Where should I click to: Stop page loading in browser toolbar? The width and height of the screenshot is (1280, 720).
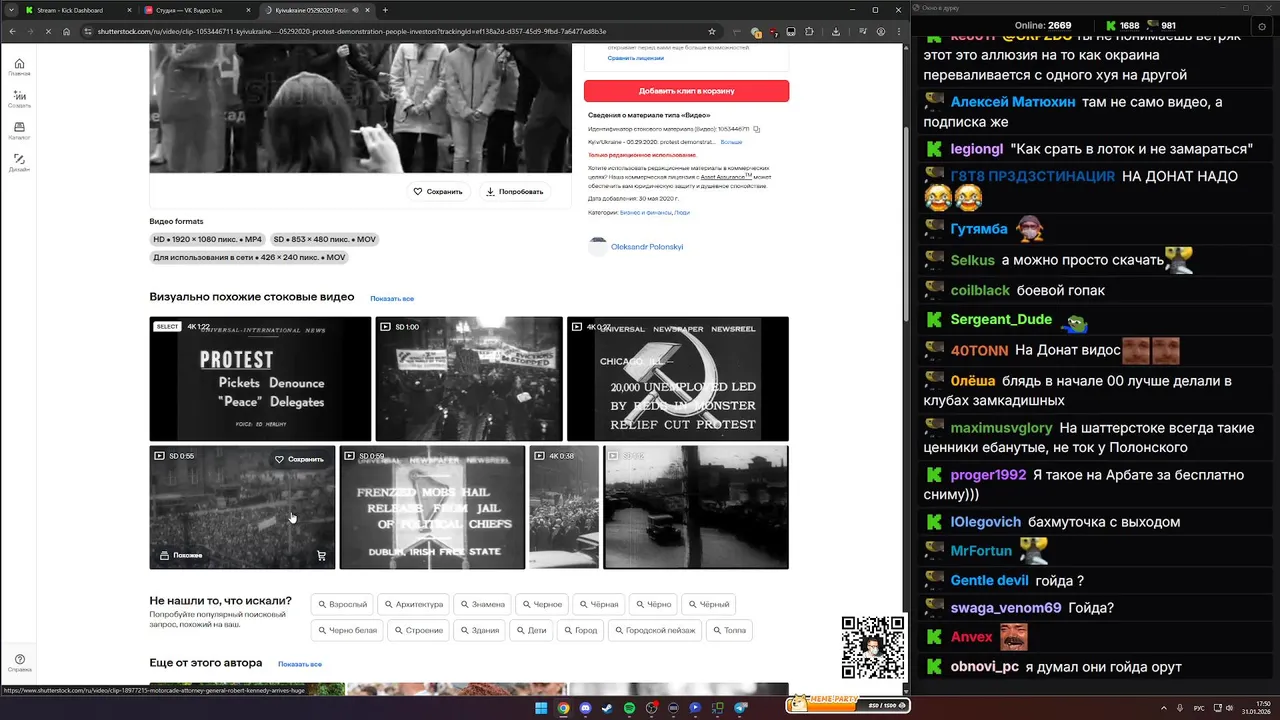click(x=48, y=31)
